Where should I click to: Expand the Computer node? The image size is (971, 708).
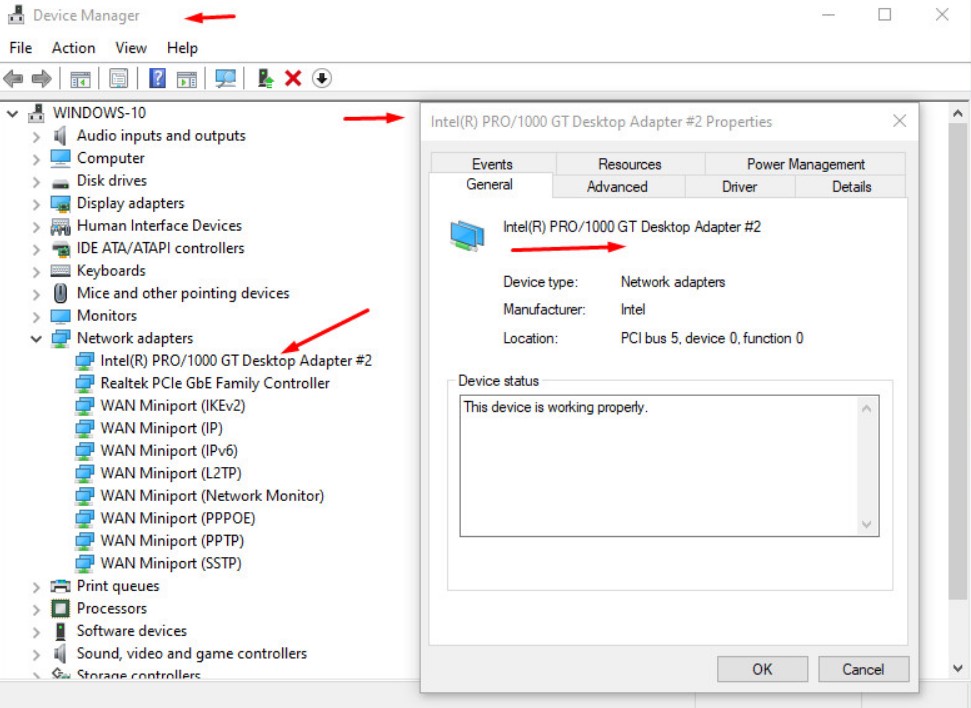coord(36,159)
